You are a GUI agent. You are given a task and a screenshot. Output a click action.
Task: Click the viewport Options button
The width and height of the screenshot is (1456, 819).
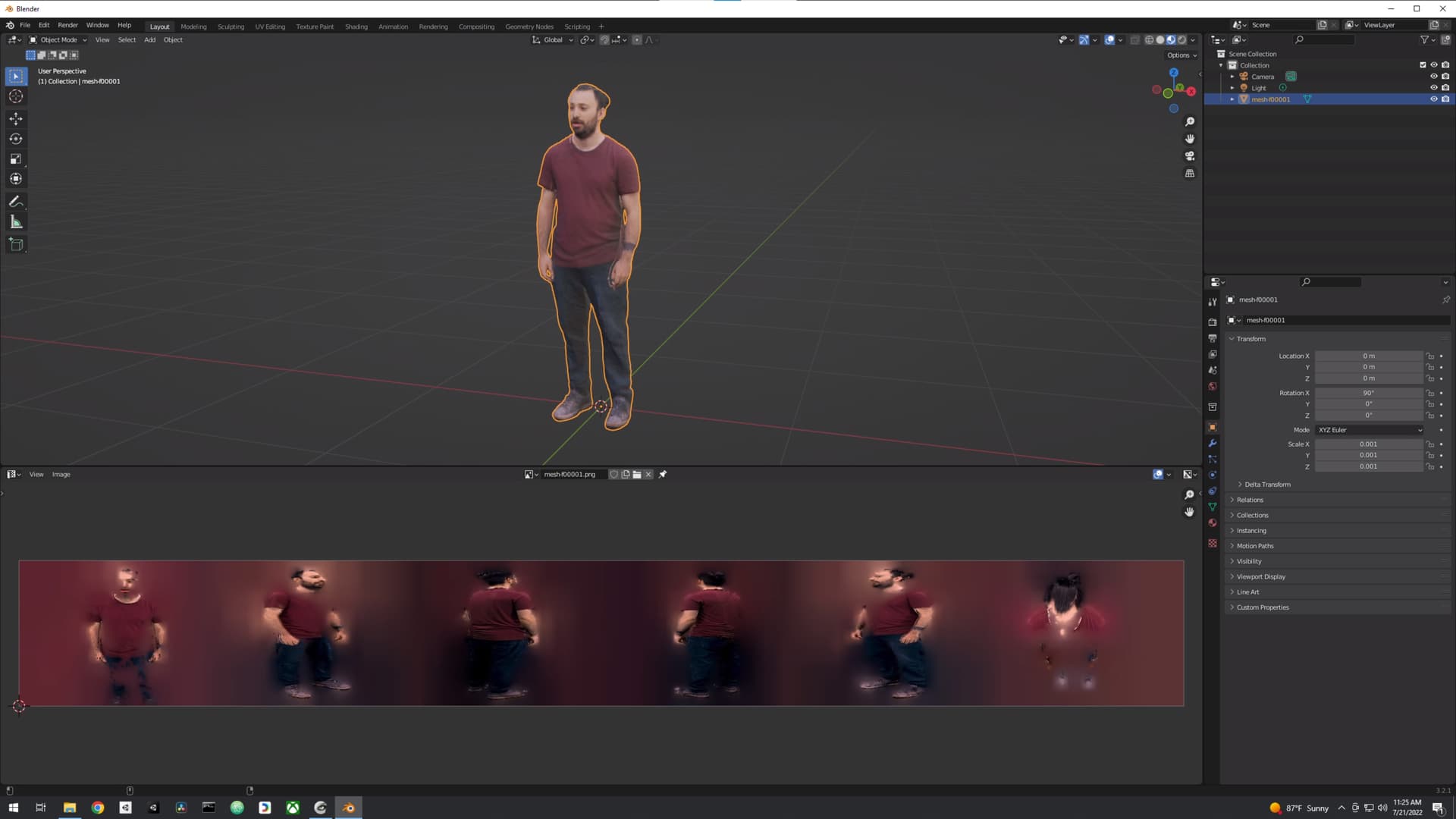(1181, 55)
